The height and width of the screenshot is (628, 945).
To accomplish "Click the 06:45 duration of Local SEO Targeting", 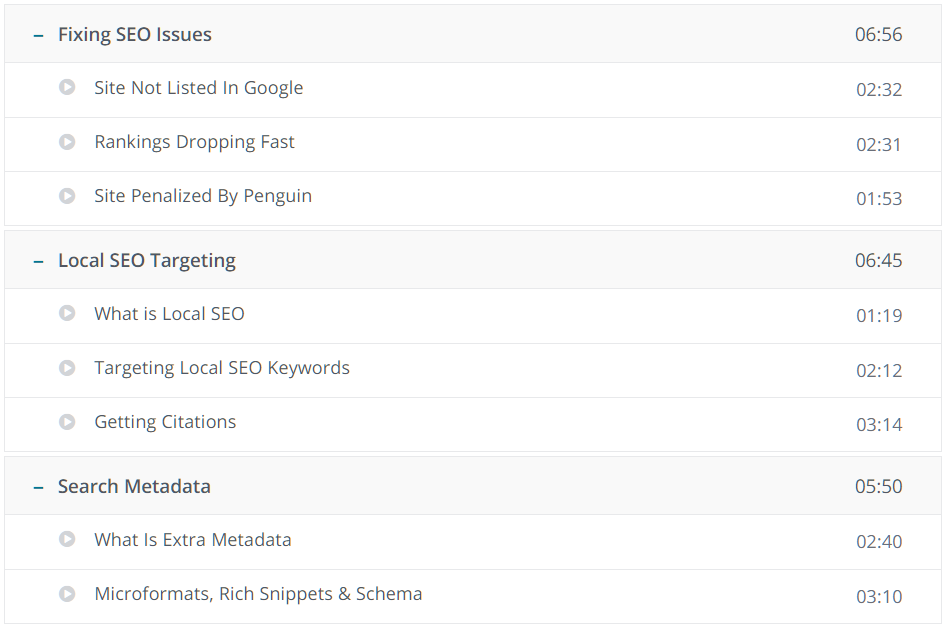I will point(878,261).
